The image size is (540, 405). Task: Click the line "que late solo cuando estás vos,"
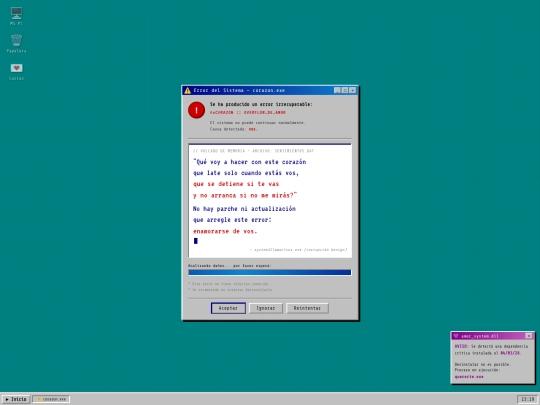tap(246, 173)
